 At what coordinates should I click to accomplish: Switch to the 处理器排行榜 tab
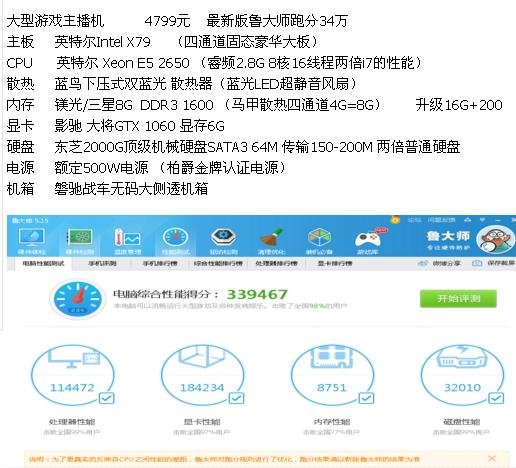coord(276,263)
